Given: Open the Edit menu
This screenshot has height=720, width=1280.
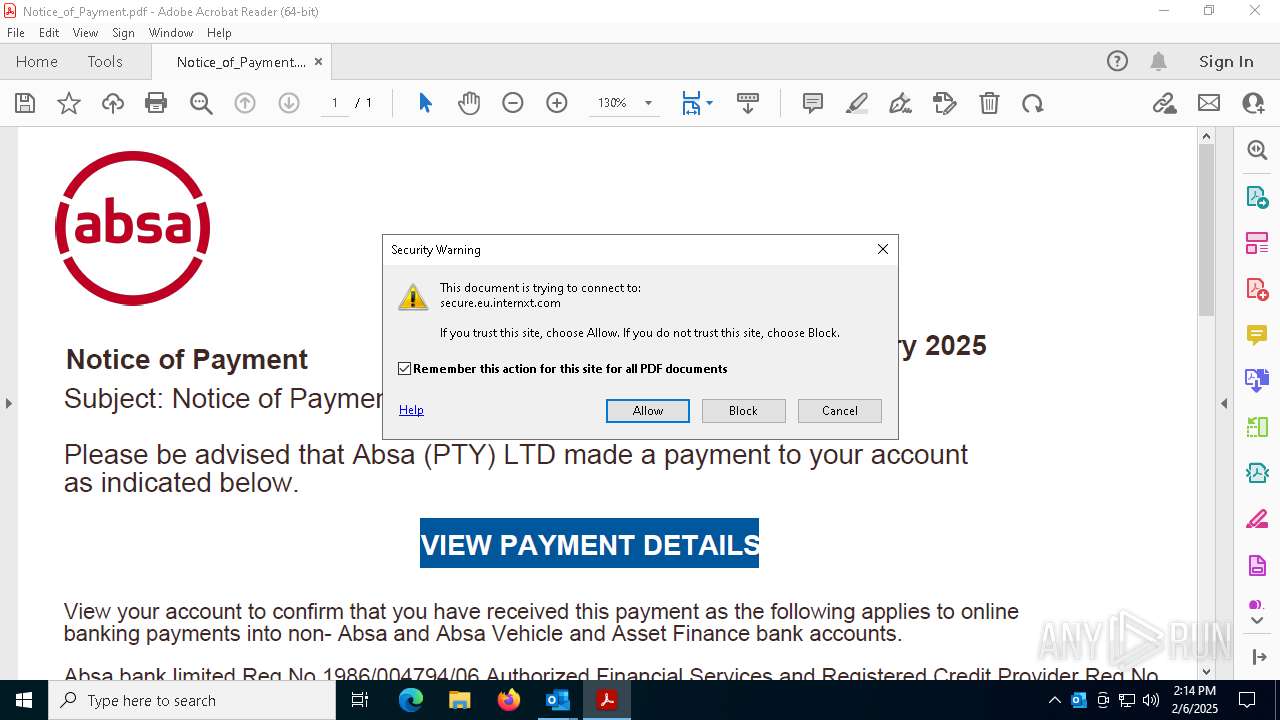Looking at the screenshot, I should click(x=49, y=33).
